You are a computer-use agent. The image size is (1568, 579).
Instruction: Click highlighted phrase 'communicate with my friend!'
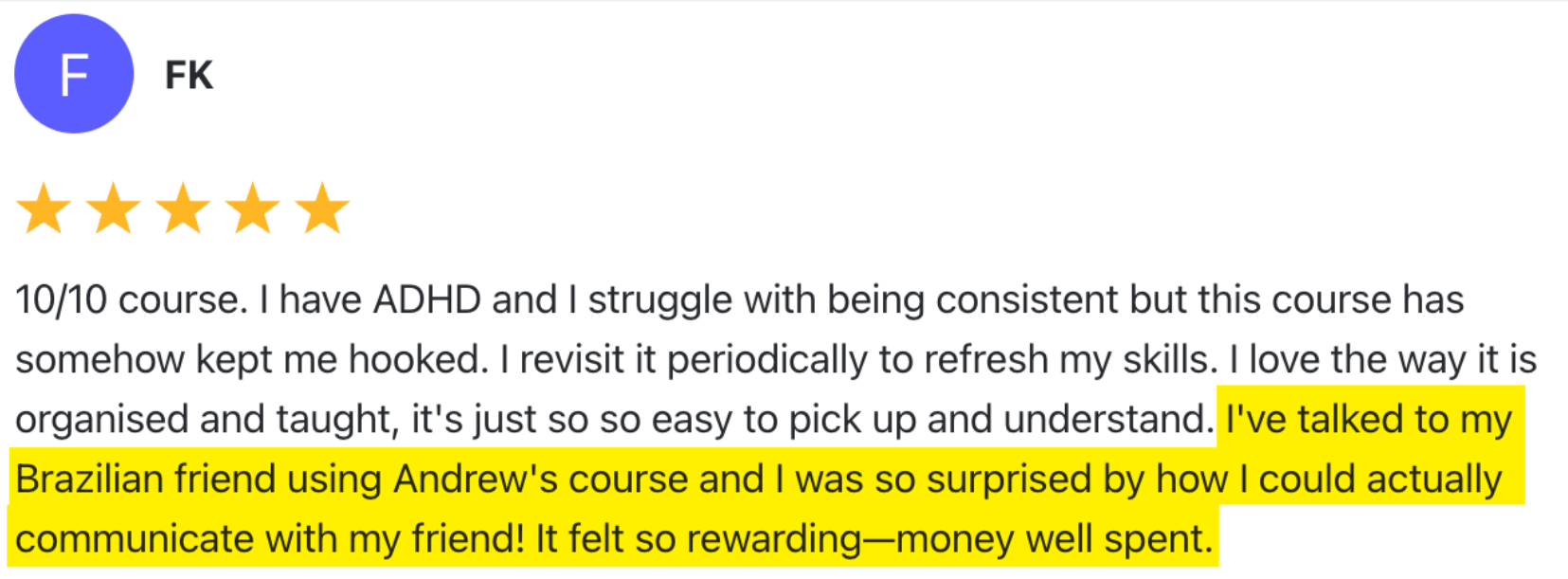pyautogui.click(x=270, y=539)
